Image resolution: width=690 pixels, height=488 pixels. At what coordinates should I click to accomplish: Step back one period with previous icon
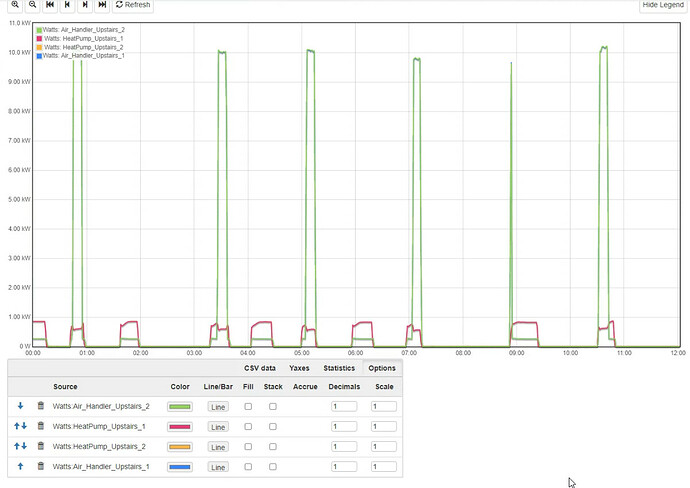point(67,4)
